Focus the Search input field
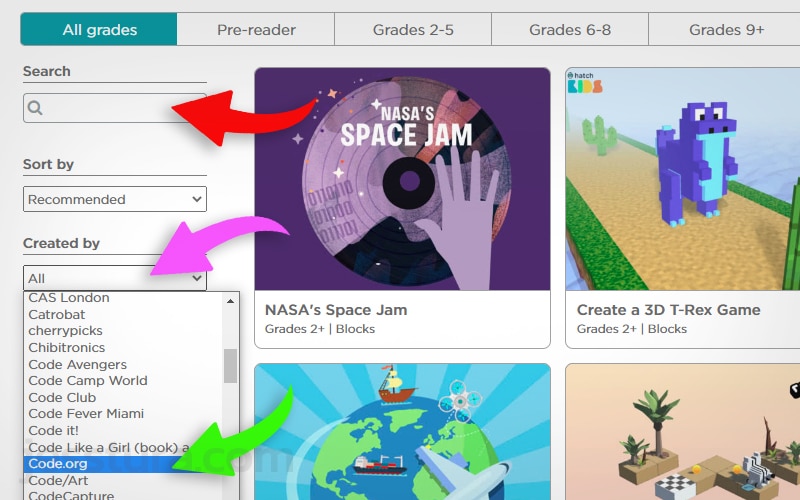 (115, 108)
